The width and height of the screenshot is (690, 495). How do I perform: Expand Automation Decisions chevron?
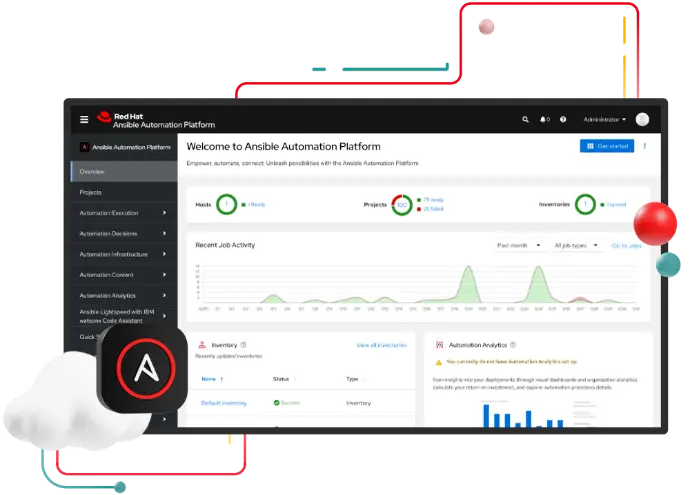[x=164, y=233]
